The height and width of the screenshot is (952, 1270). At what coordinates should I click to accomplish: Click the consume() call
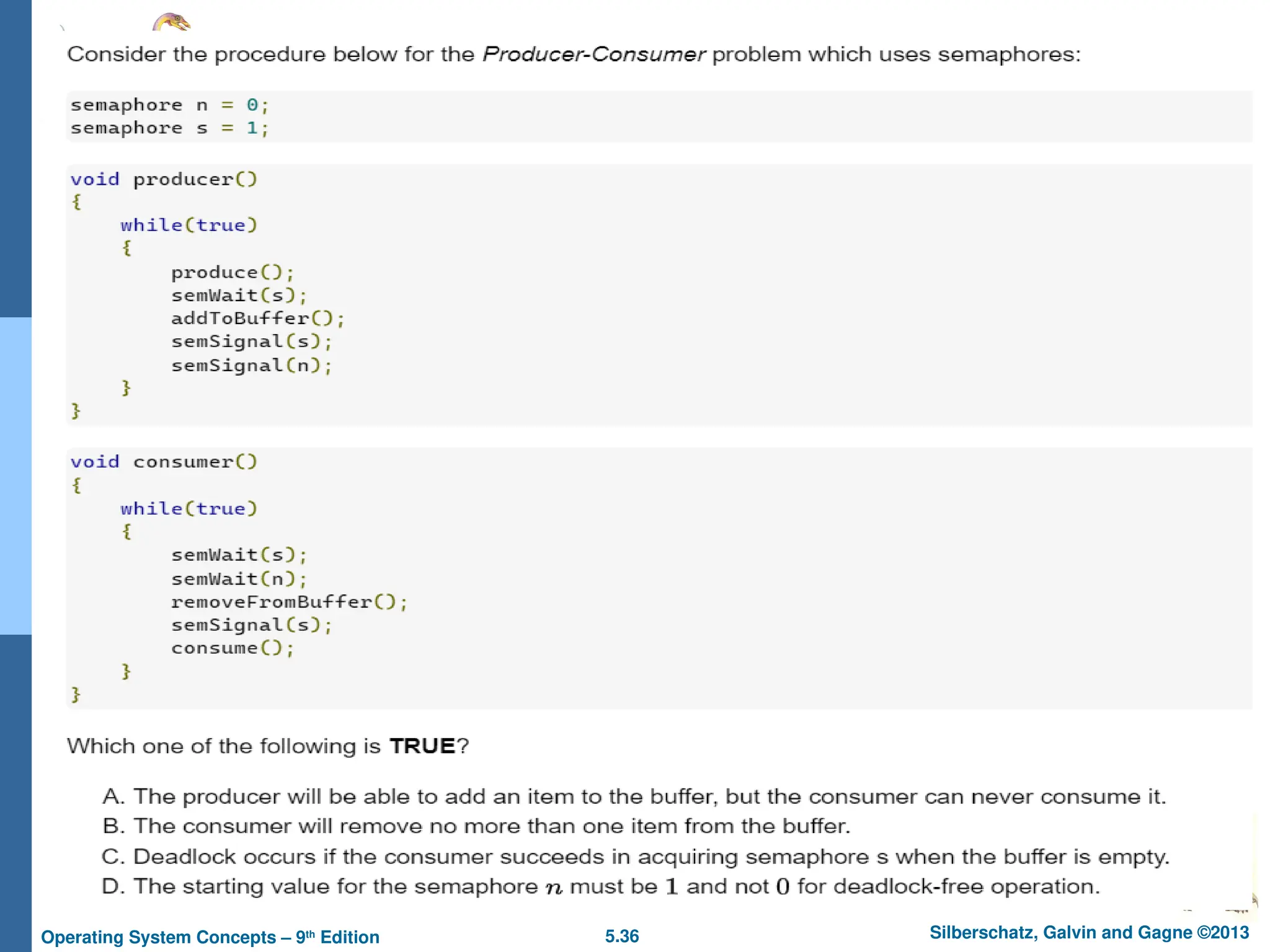(232, 648)
